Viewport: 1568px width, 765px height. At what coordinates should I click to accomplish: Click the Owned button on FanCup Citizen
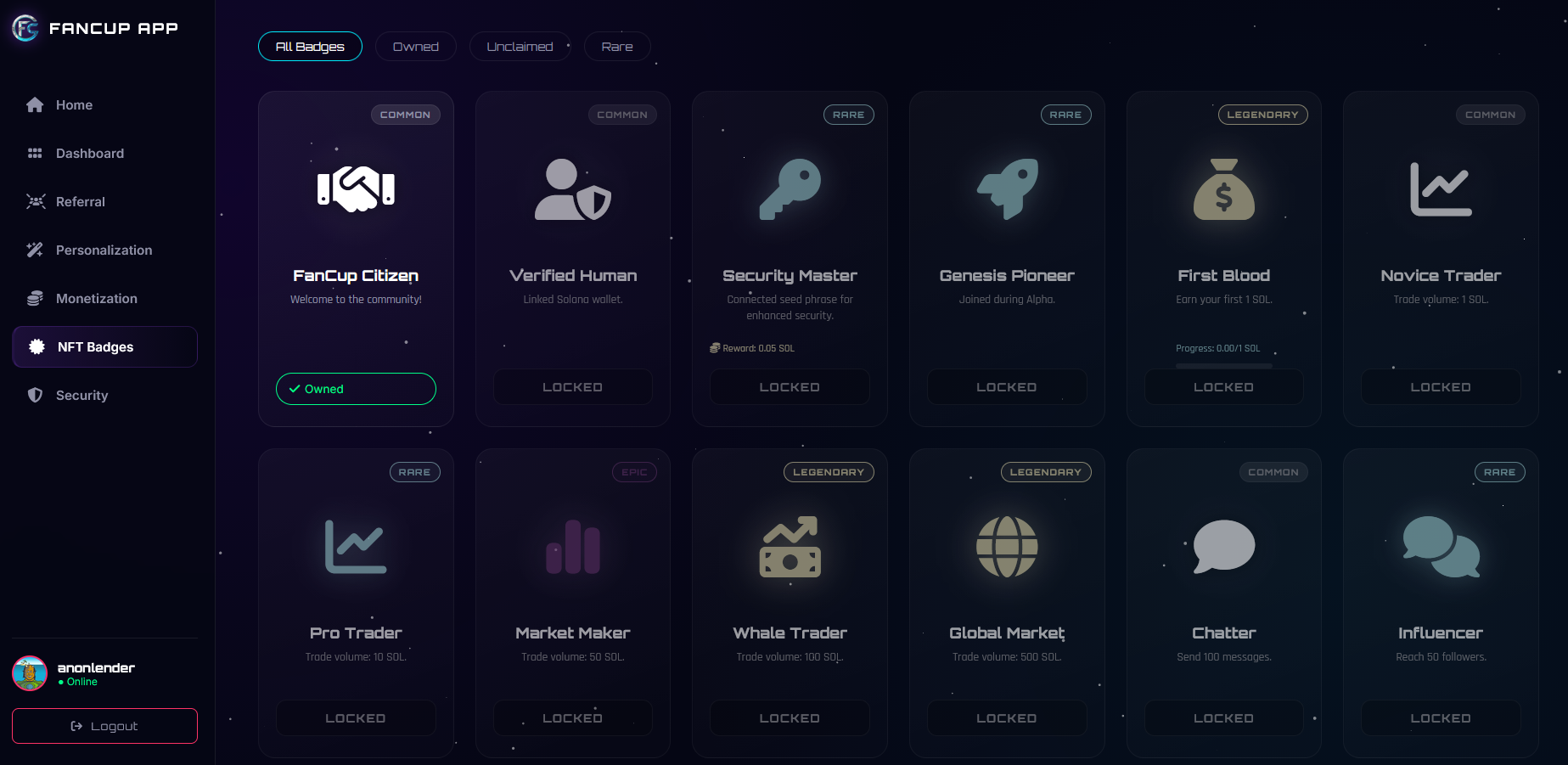(356, 389)
